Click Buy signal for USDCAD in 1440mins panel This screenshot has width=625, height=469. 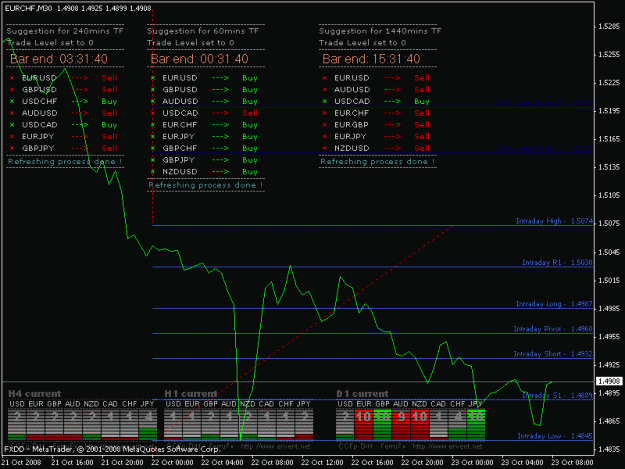422,101
